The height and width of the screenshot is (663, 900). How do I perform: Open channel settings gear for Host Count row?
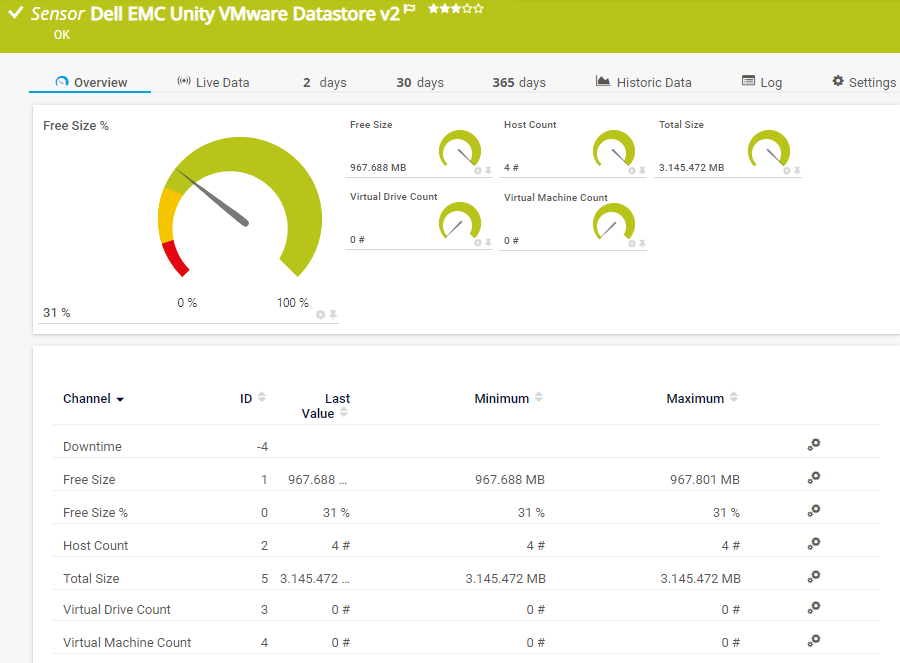(814, 543)
